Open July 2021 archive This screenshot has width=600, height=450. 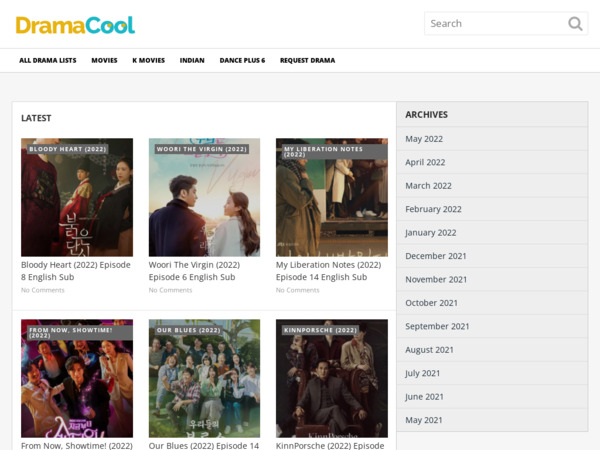click(423, 373)
